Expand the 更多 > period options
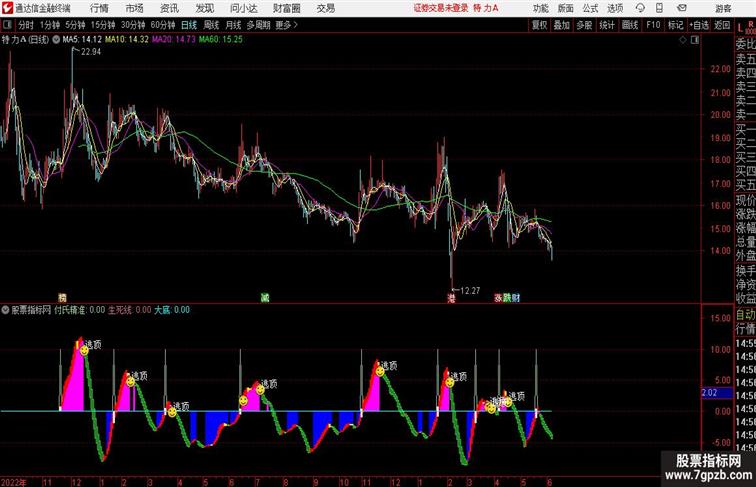756x487 pixels. [286, 25]
